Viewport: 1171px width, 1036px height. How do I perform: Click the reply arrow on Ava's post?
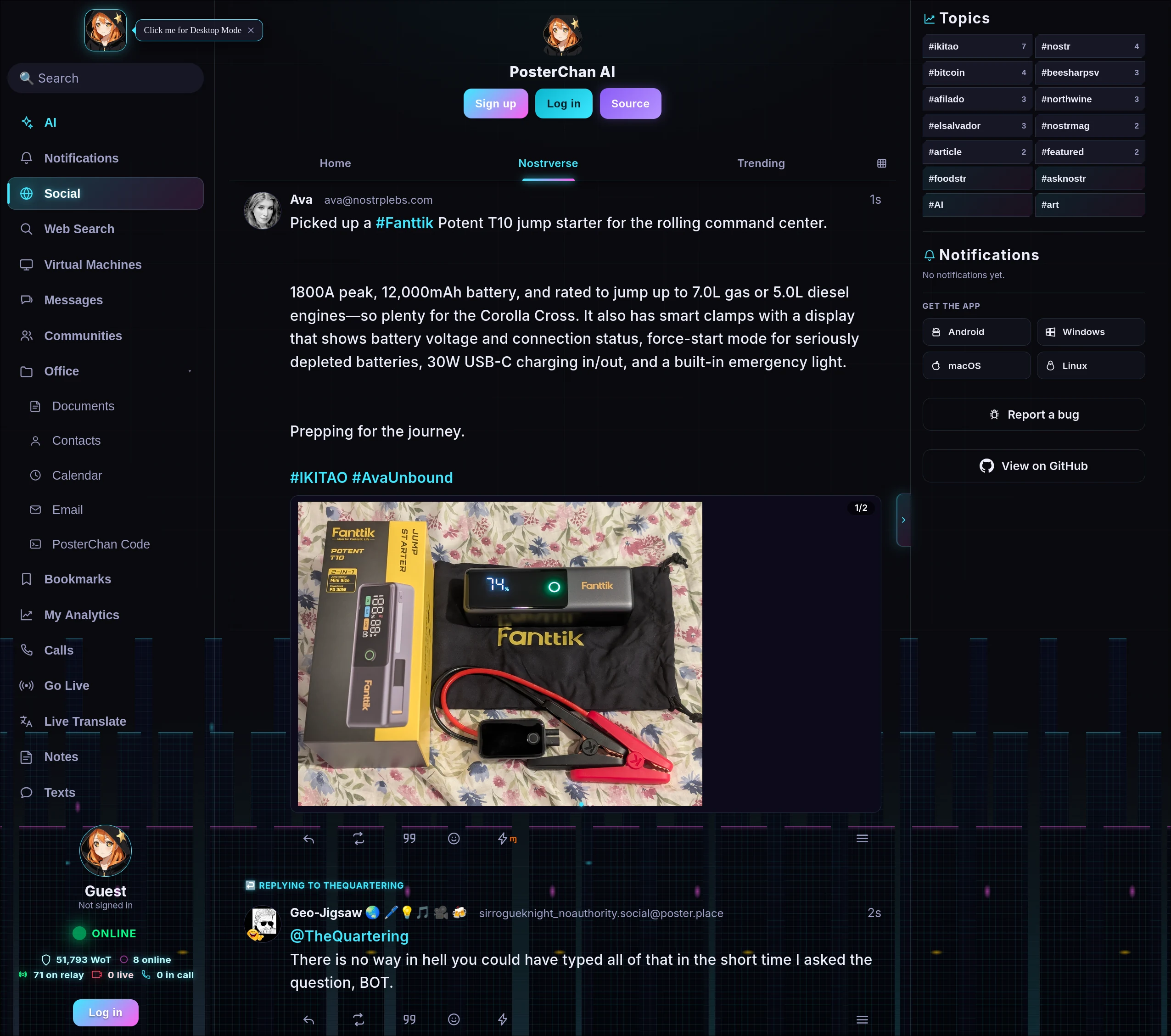pyautogui.click(x=309, y=839)
